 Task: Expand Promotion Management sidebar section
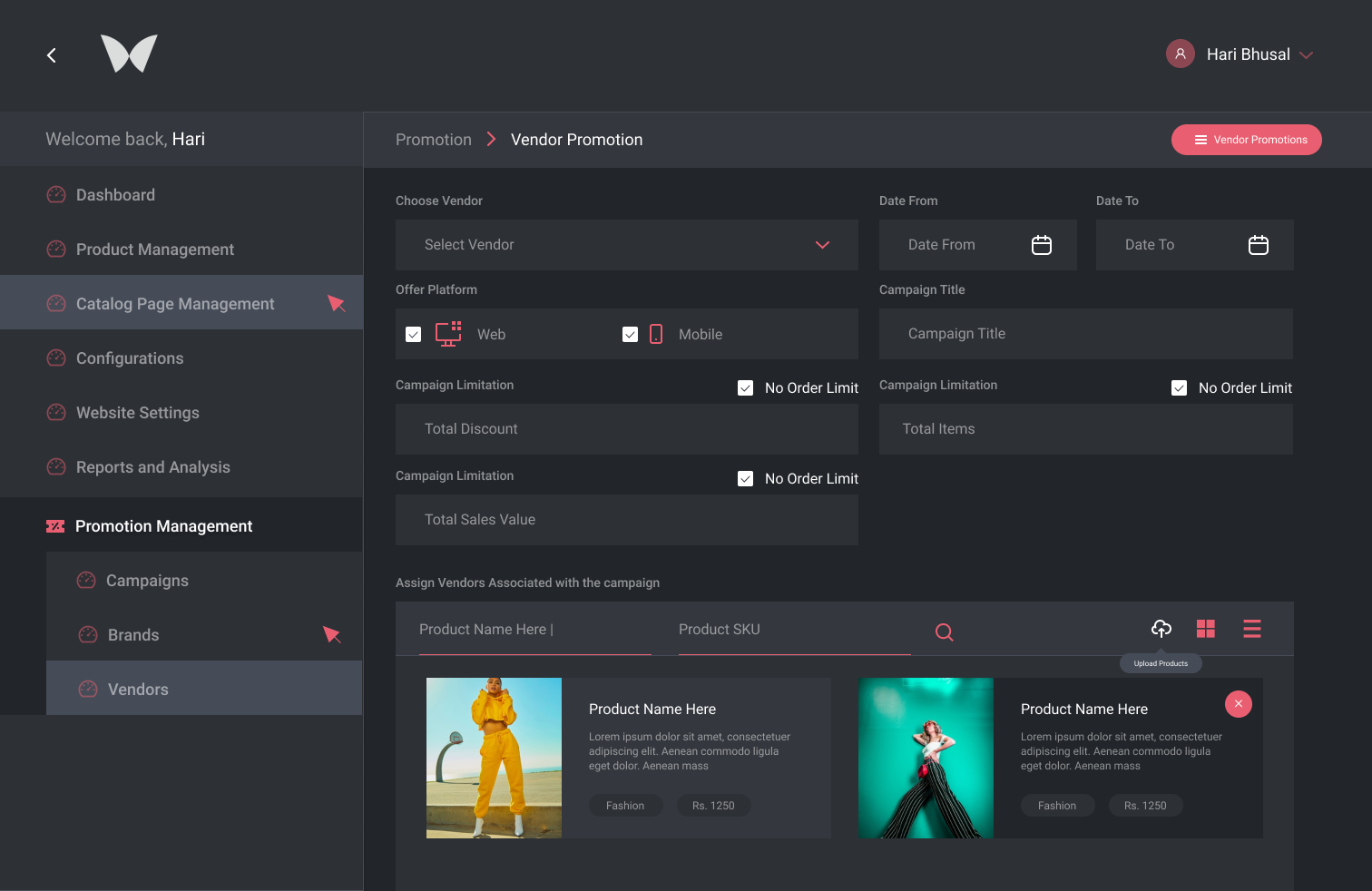[x=163, y=526]
